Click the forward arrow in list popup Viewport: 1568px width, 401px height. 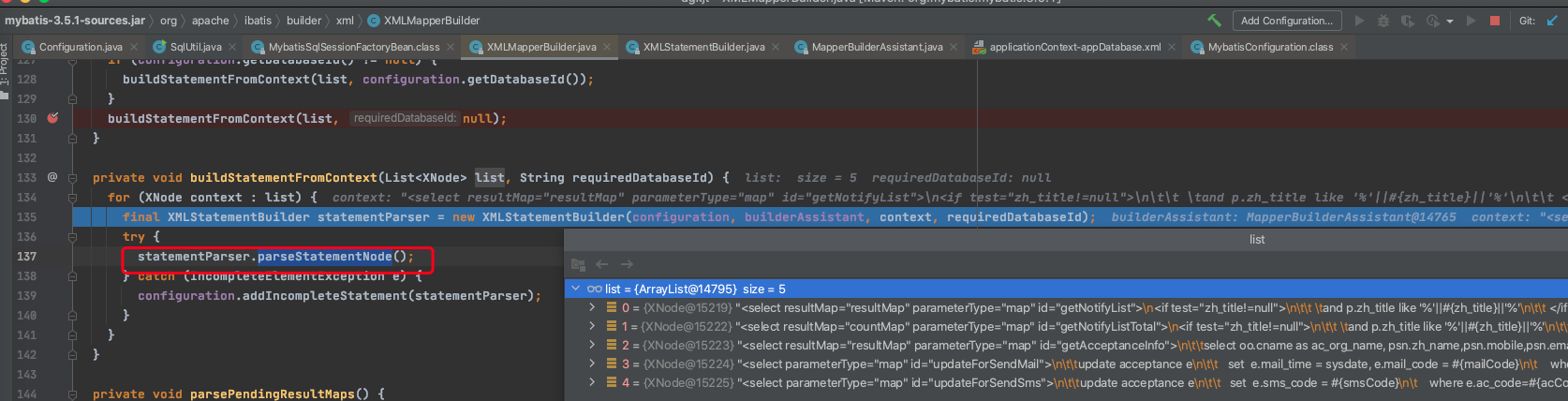click(627, 265)
